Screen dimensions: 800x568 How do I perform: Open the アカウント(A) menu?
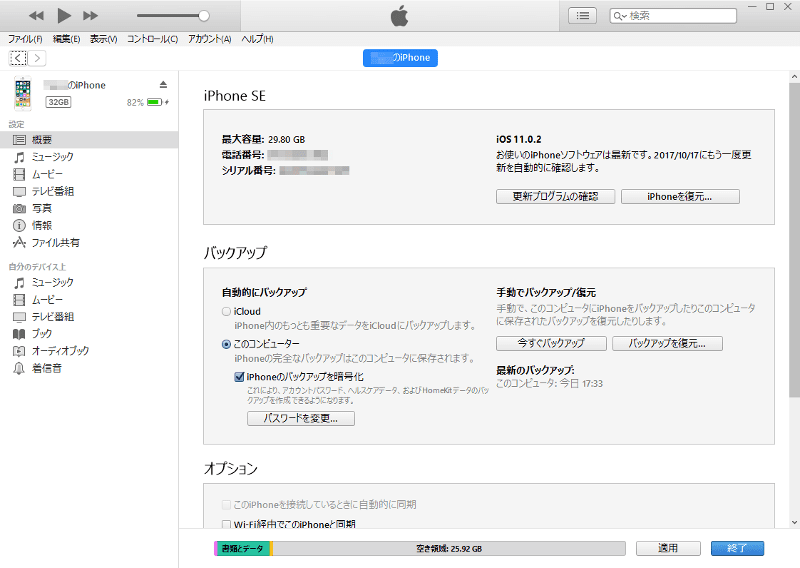click(209, 39)
